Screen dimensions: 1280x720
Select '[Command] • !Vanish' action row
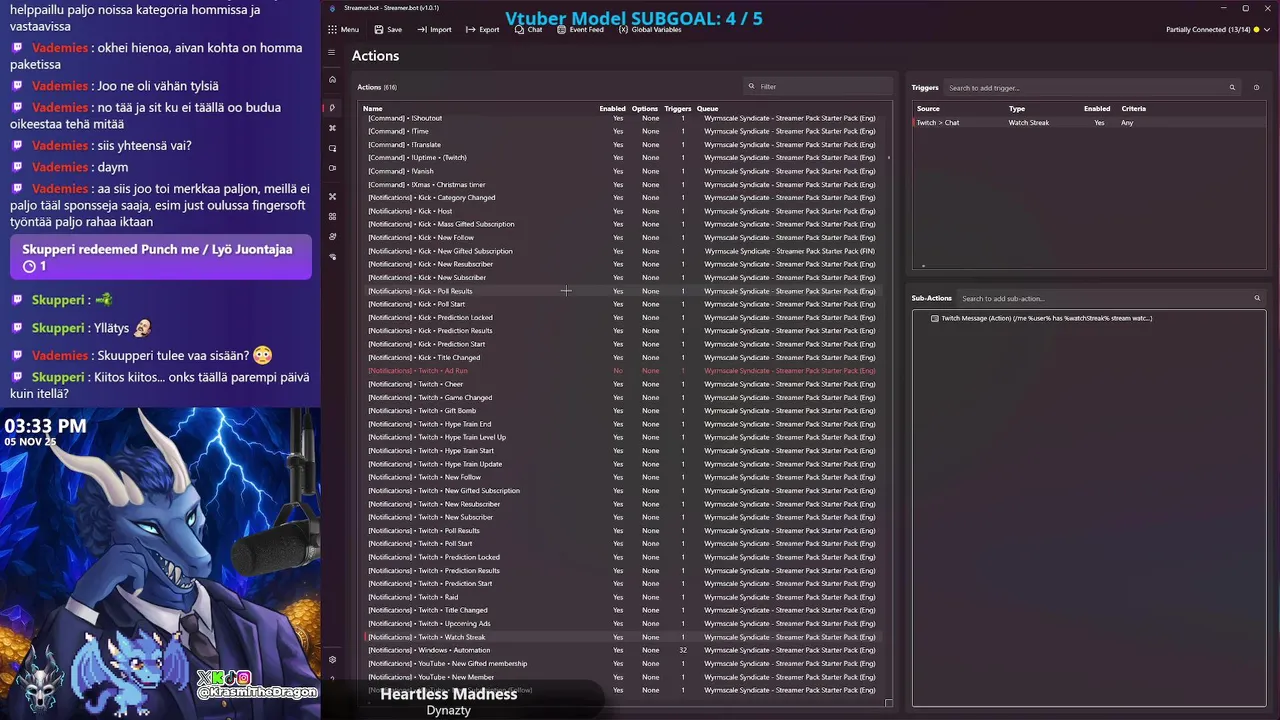(623, 171)
